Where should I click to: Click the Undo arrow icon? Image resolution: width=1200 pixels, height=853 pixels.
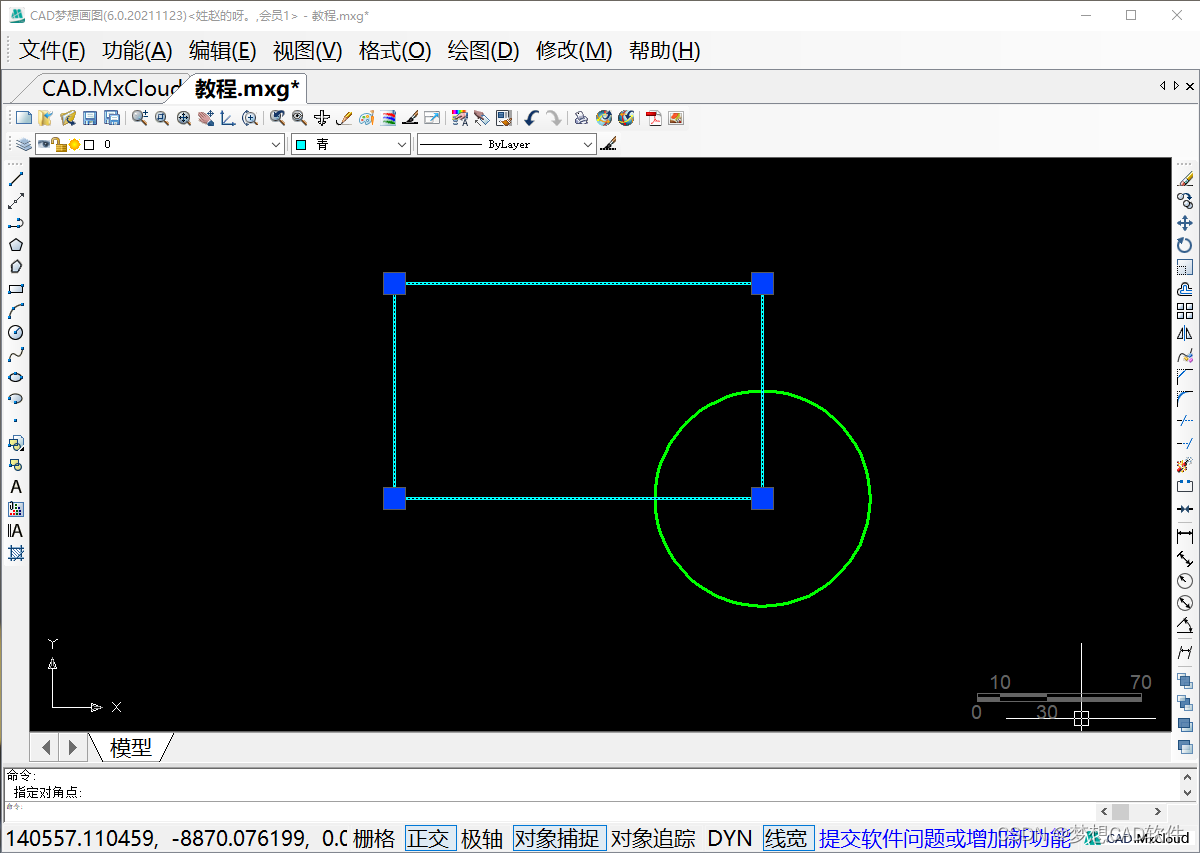(x=531, y=118)
